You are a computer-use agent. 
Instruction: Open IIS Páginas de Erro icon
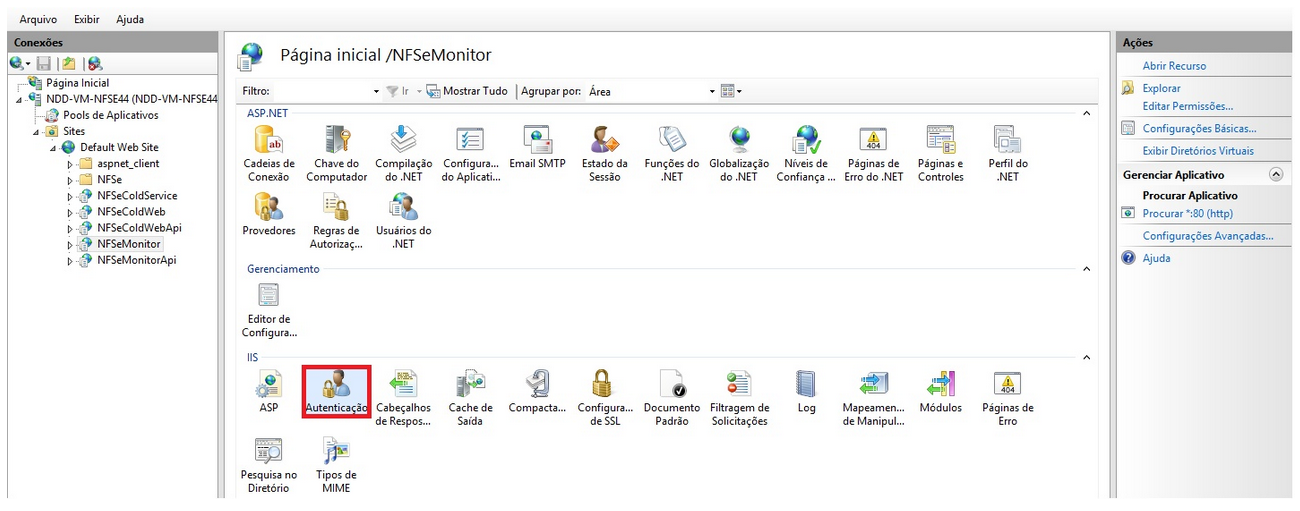coord(1007,398)
